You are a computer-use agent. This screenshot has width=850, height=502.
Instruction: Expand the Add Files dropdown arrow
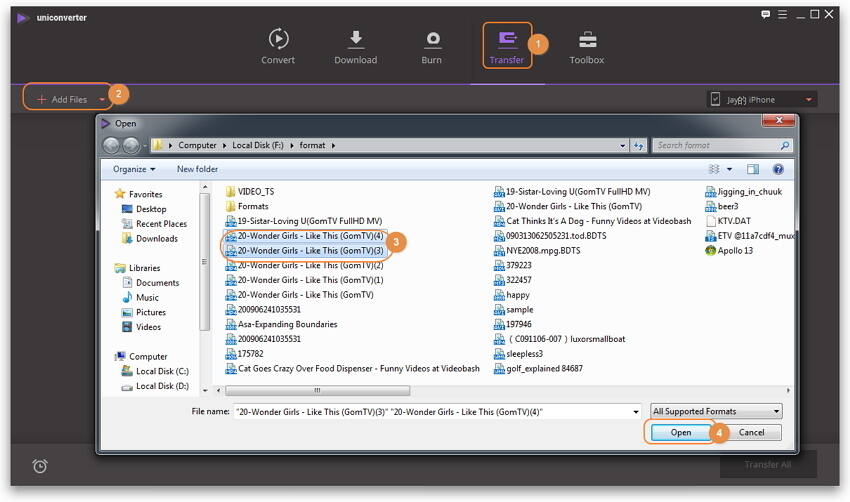click(102, 100)
